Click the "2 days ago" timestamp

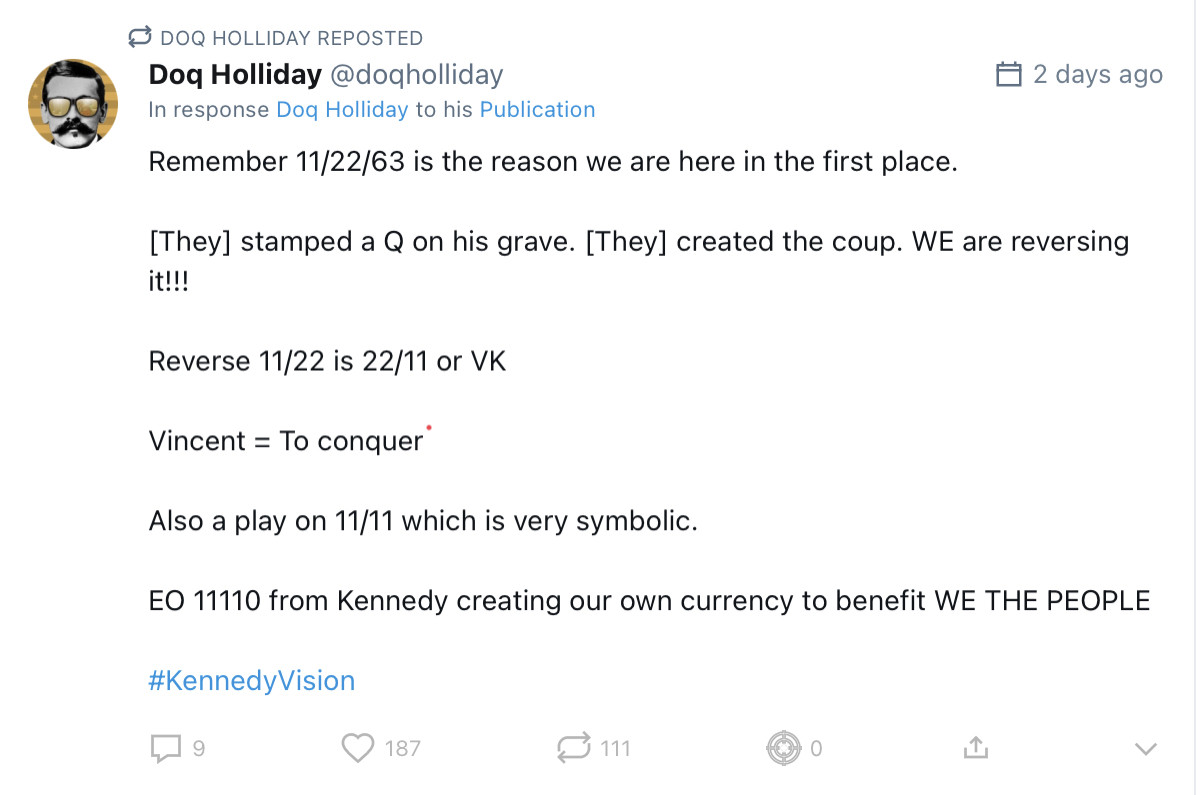pyautogui.click(x=1097, y=75)
